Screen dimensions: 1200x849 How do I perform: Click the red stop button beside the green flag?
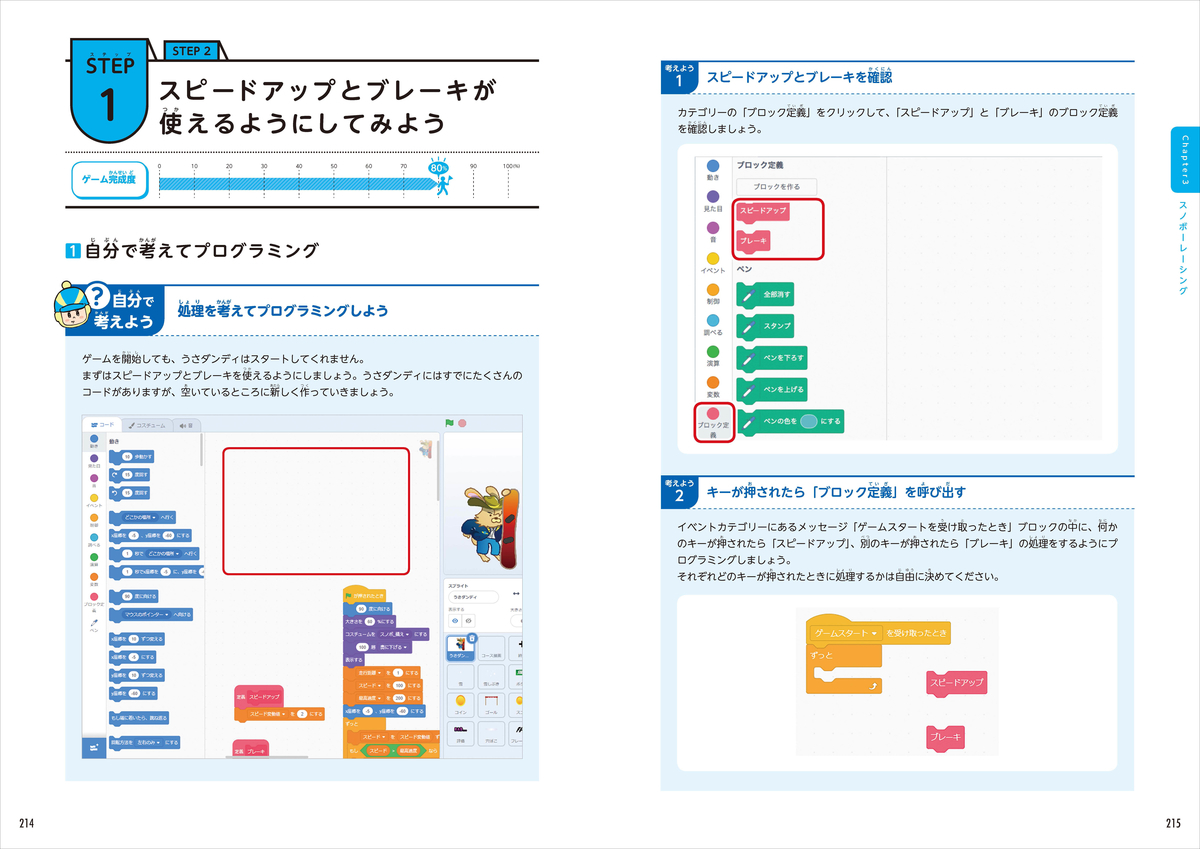click(x=462, y=423)
